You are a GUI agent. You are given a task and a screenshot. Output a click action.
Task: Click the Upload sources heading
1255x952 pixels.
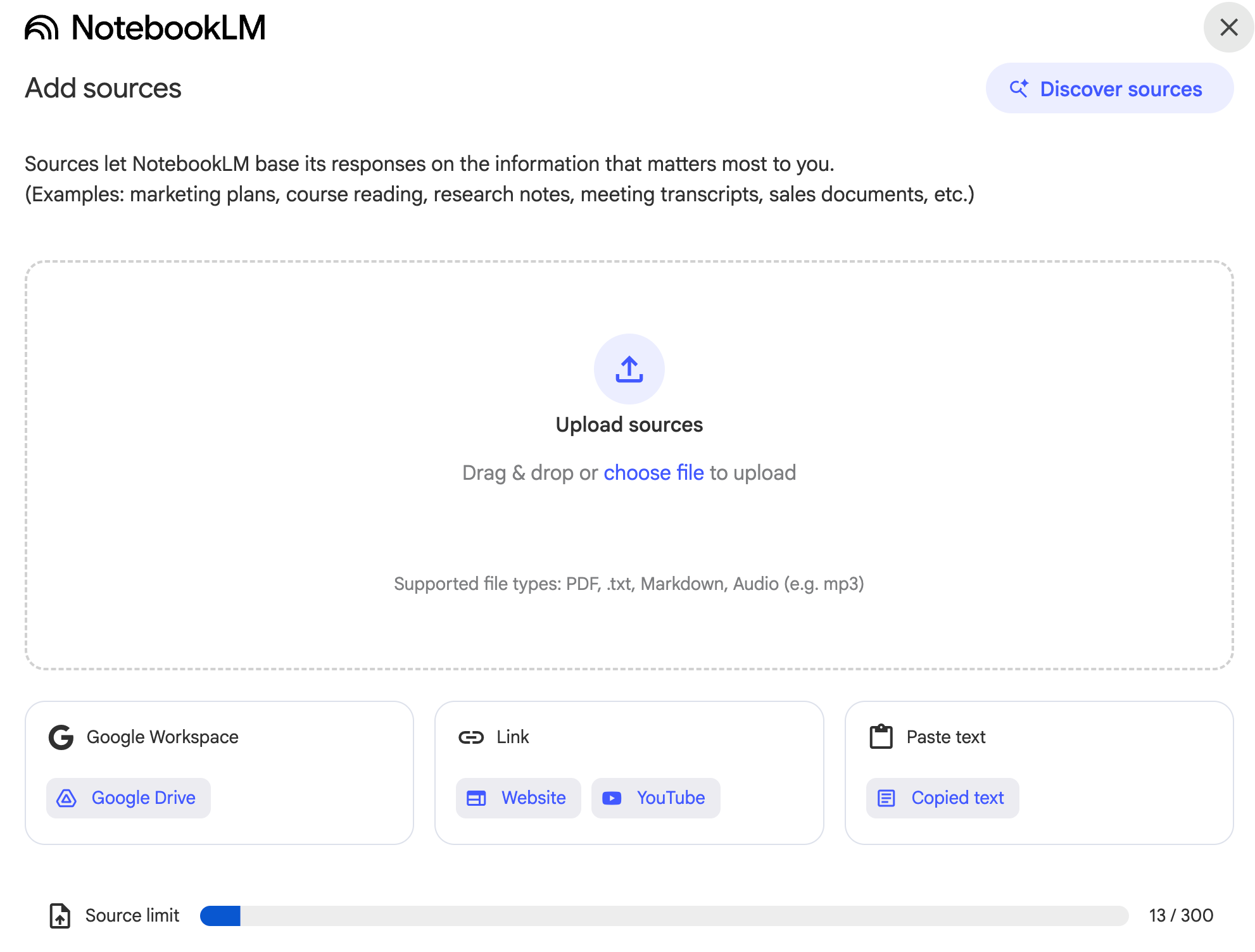point(629,425)
